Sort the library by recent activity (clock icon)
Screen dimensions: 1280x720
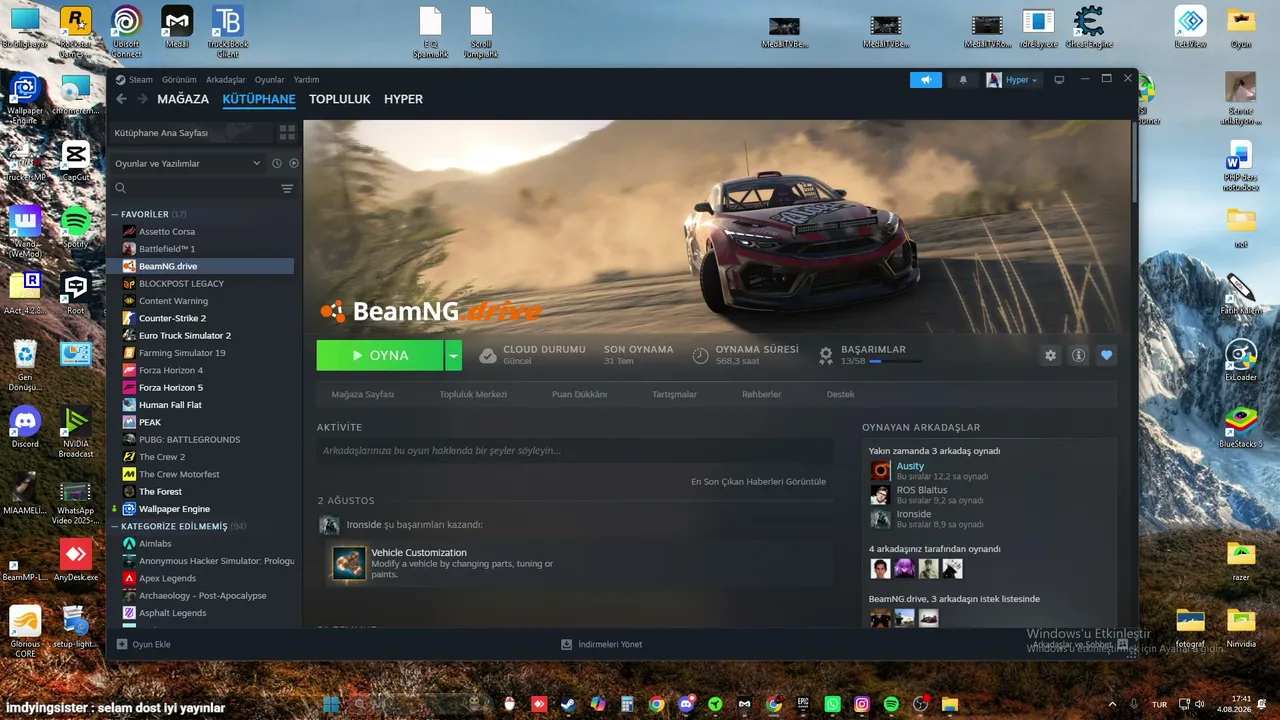[276, 163]
